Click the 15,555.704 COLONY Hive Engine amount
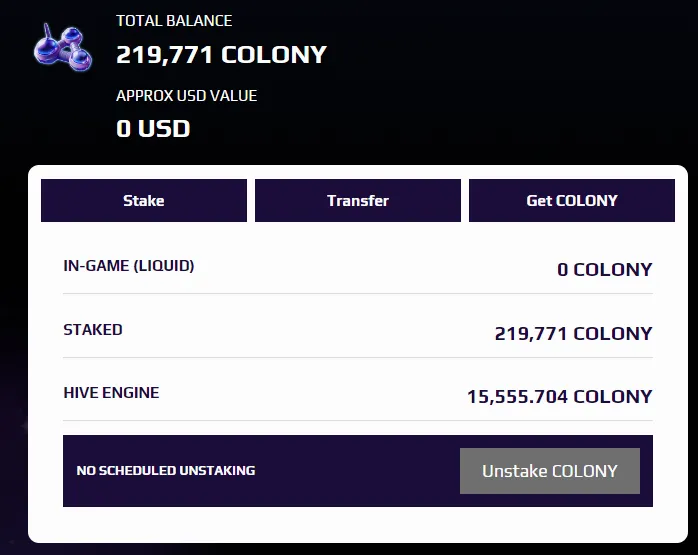 click(x=560, y=397)
